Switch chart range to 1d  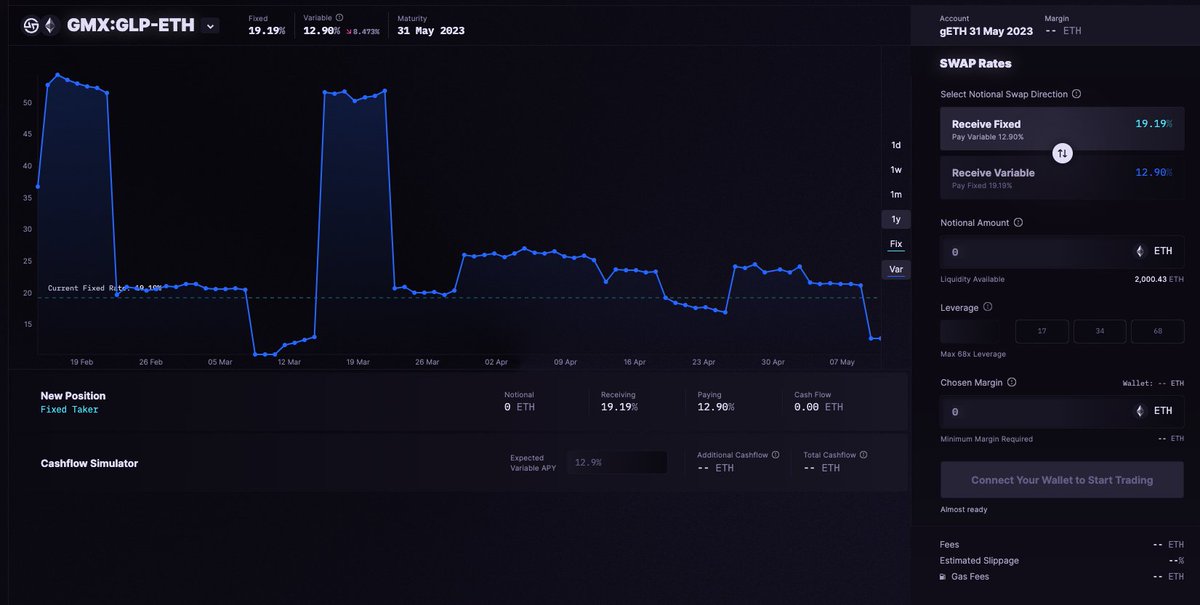click(896, 145)
